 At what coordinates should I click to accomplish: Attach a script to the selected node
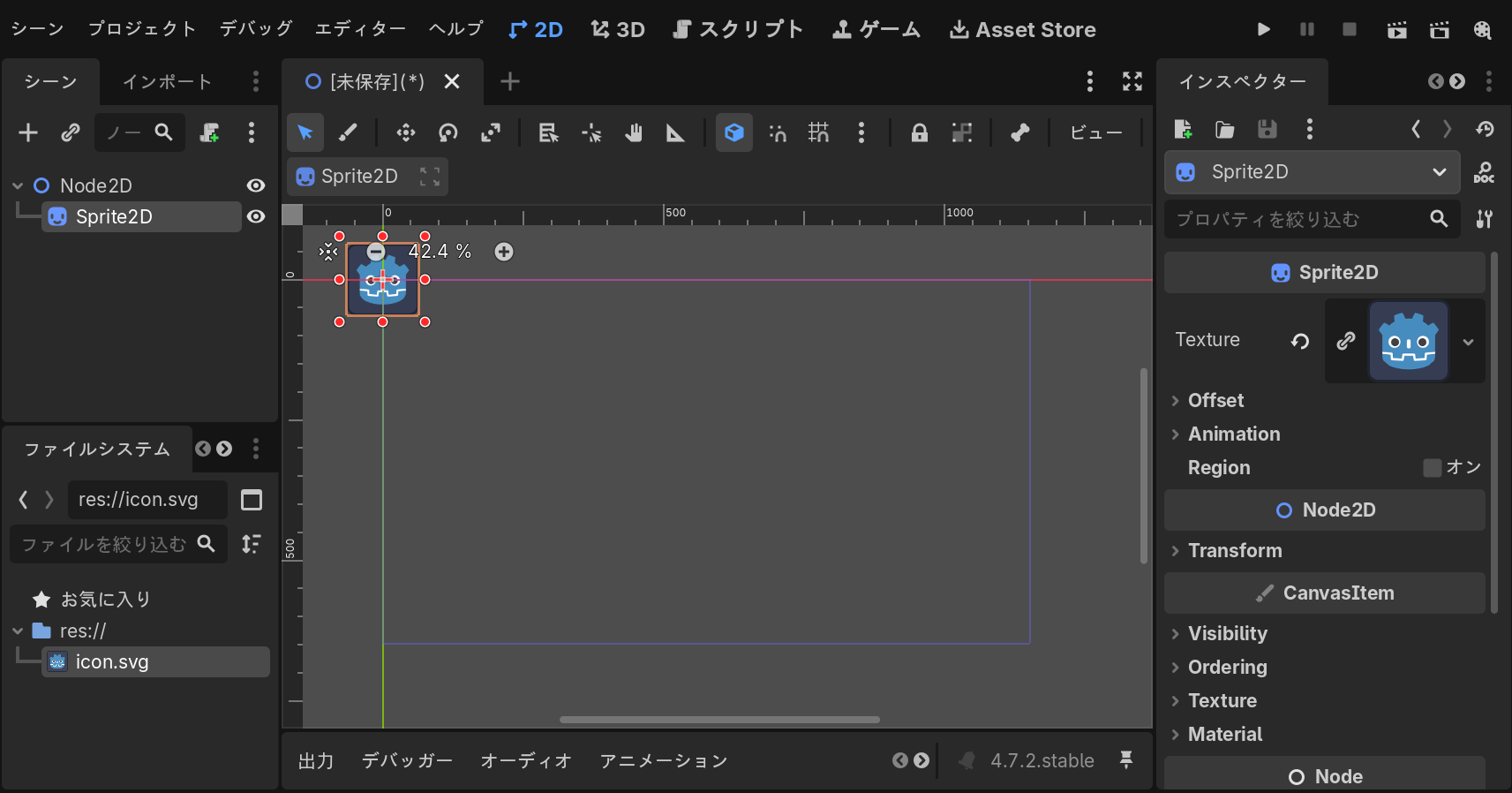(209, 132)
